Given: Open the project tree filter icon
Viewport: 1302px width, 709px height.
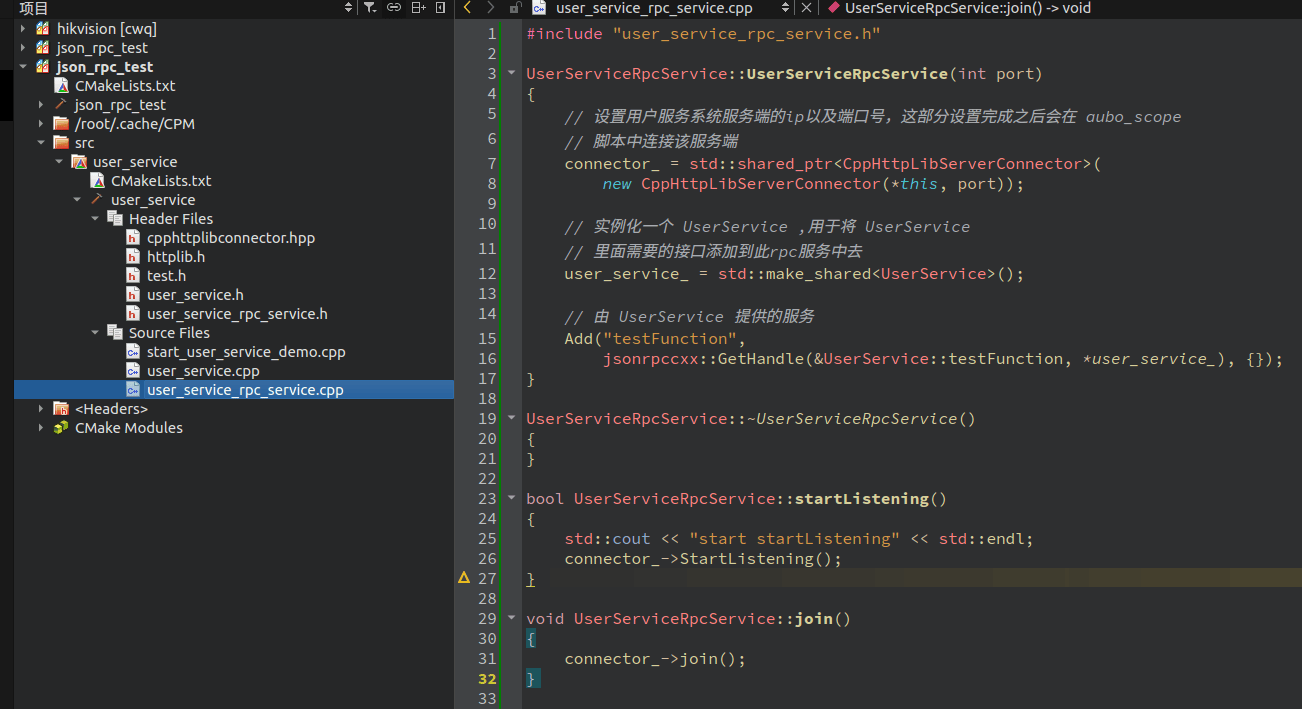Looking at the screenshot, I should coord(369,7).
